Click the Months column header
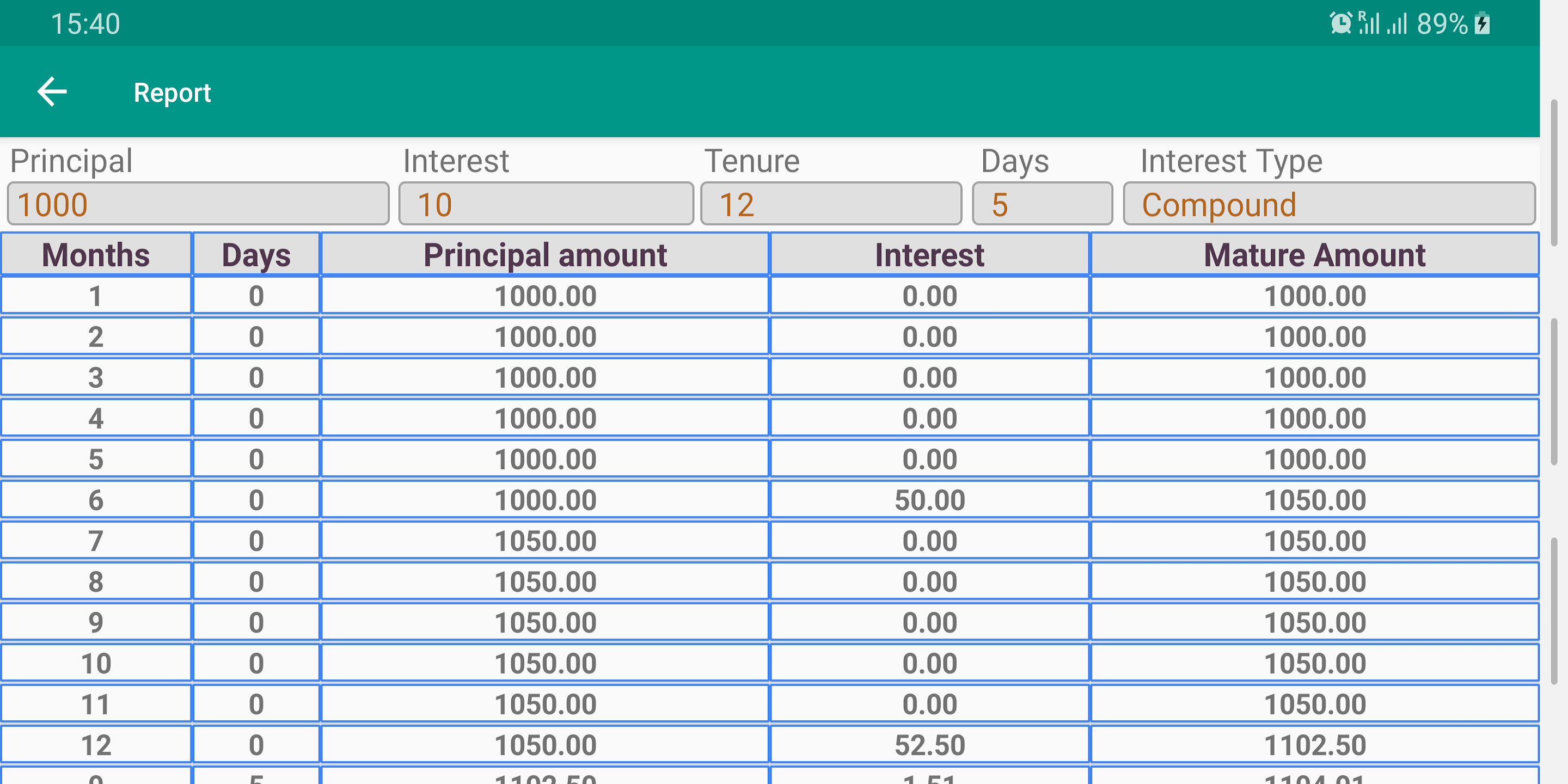 [96, 254]
